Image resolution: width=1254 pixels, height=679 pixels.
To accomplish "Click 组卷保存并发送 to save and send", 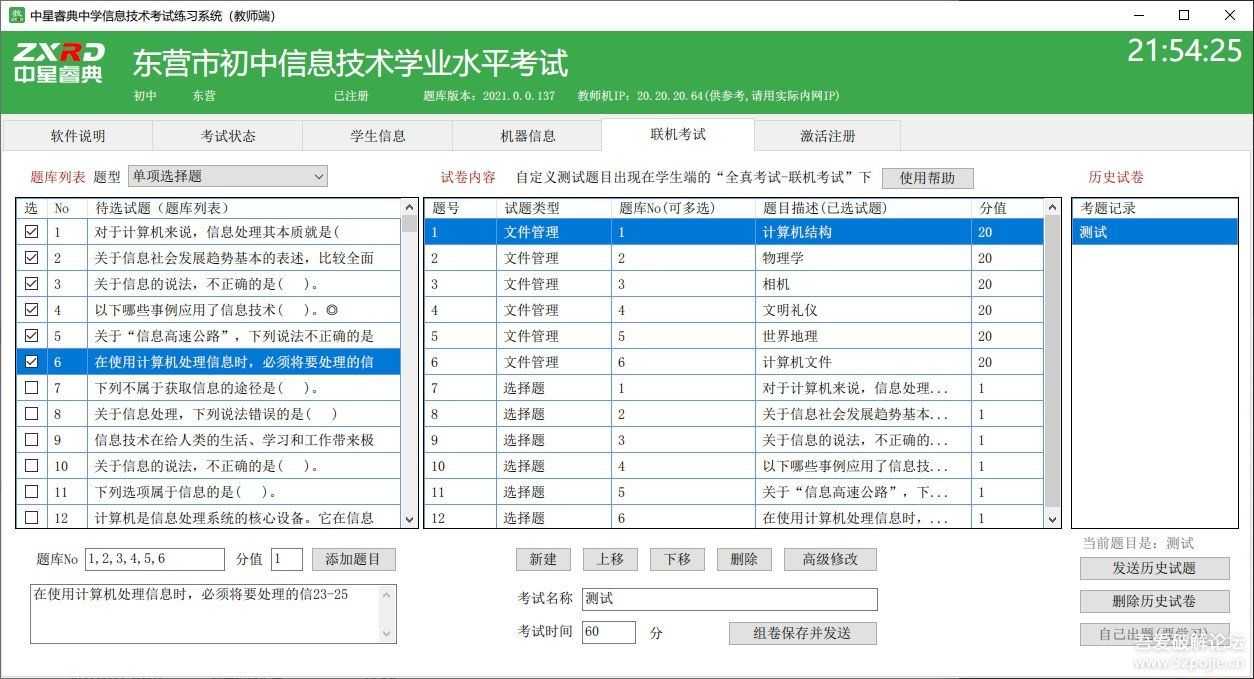I will point(802,633).
